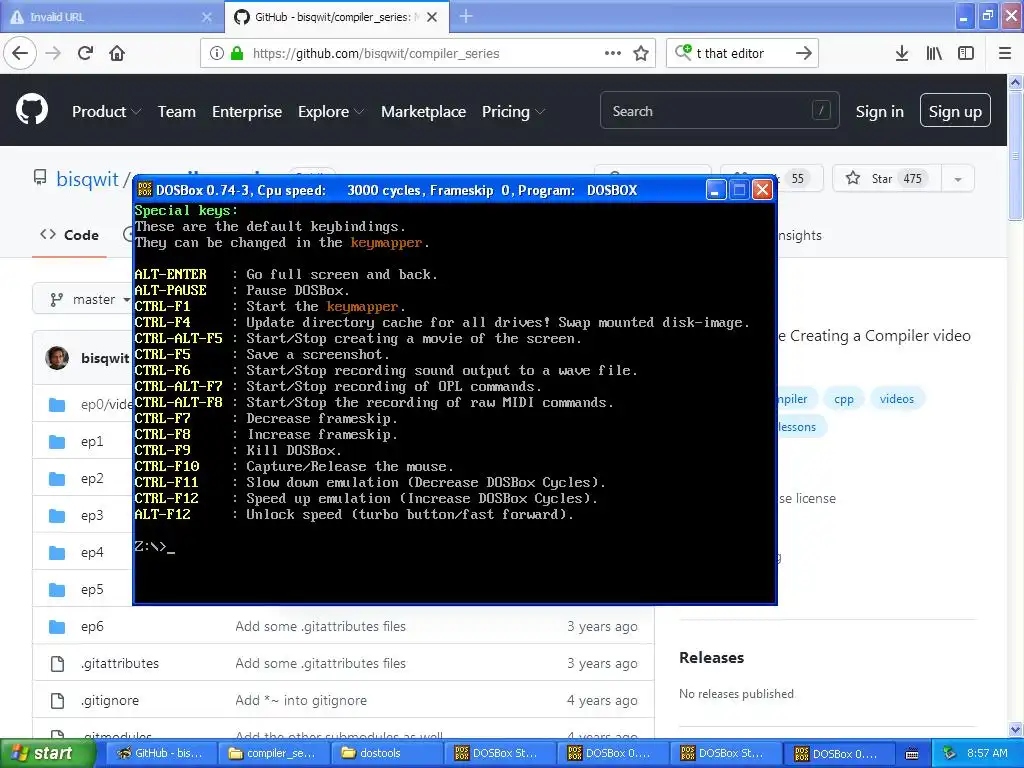This screenshot has width=1024, height=768.
Task: Close the GitHub compiler_series tab
Action: tap(432, 17)
